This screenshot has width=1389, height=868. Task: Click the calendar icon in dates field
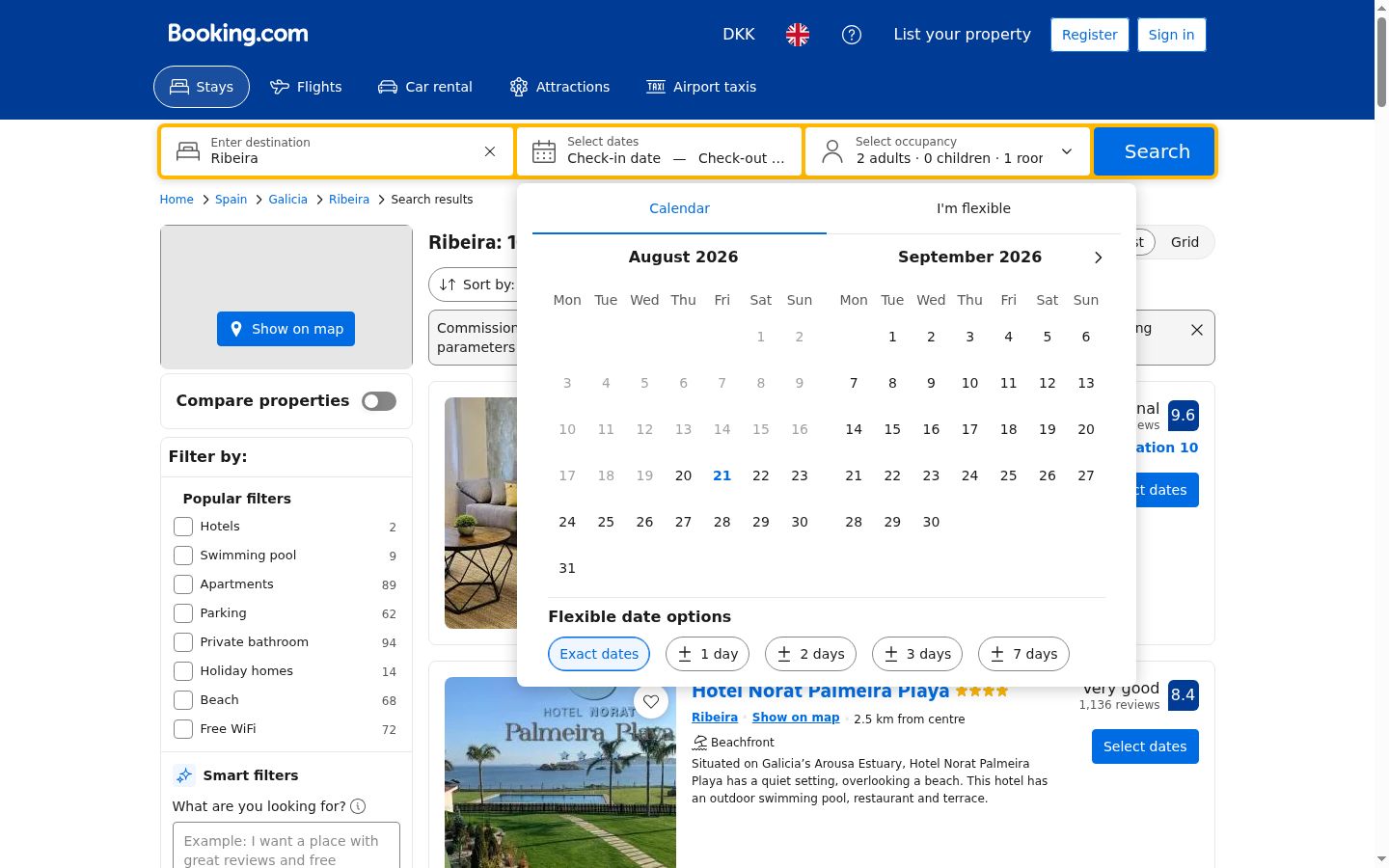pyautogui.click(x=544, y=151)
